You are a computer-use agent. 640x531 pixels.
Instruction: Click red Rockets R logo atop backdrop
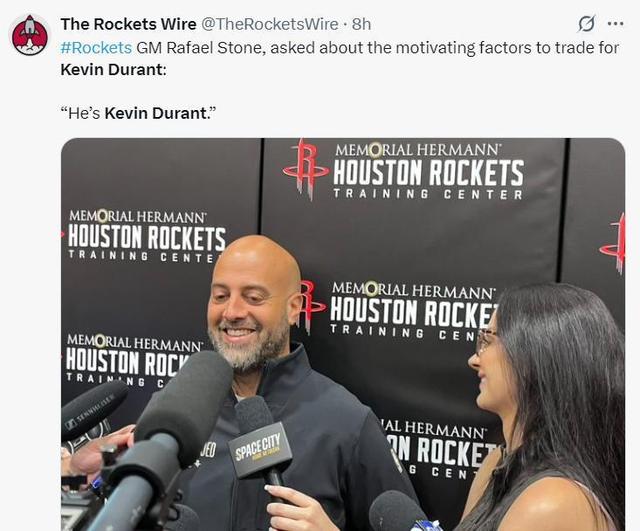click(306, 169)
